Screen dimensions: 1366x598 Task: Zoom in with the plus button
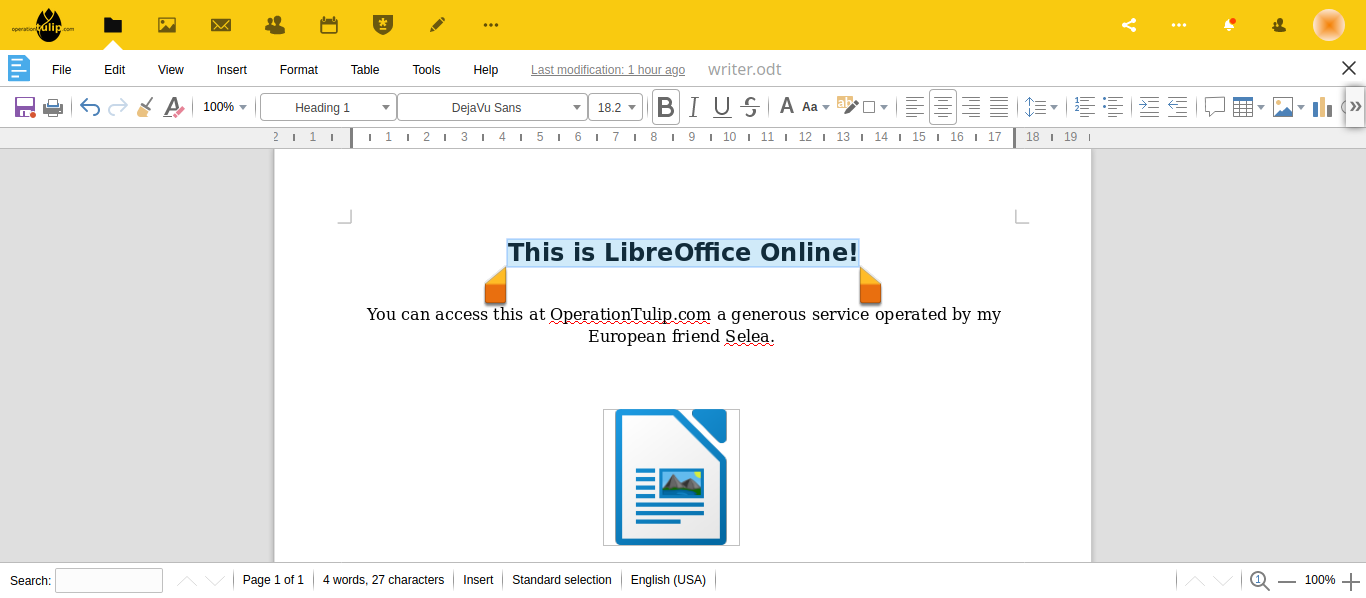pyautogui.click(x=1351, y=581)
